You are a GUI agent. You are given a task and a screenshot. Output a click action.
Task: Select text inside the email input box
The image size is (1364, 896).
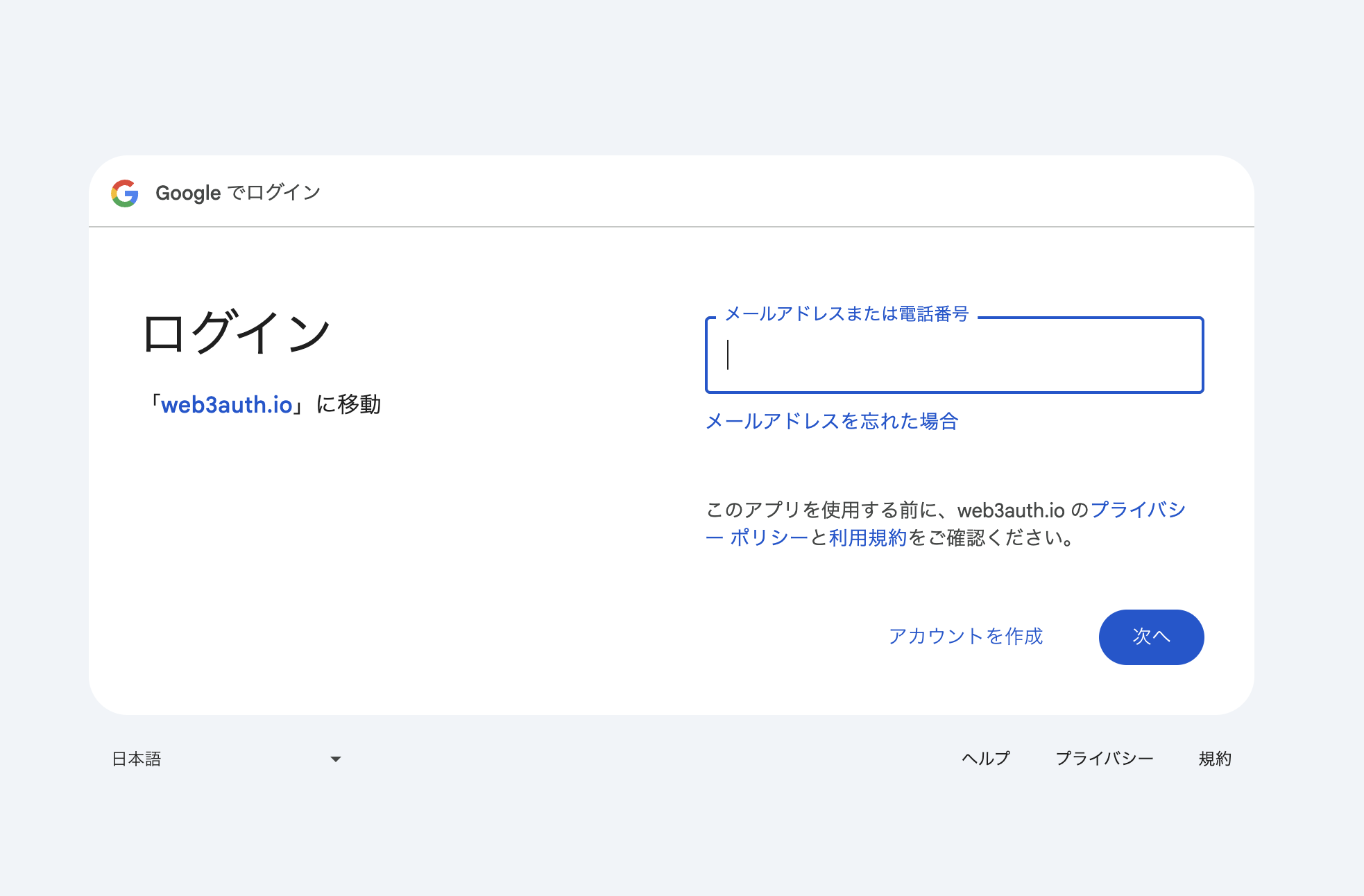click(953, 356)
